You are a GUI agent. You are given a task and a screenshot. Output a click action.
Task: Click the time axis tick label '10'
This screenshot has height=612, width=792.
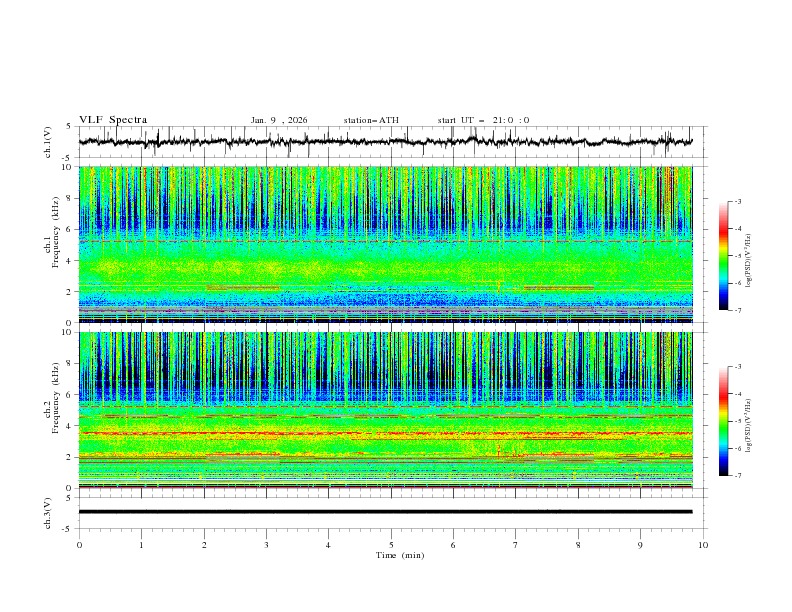tap(703, 545)
